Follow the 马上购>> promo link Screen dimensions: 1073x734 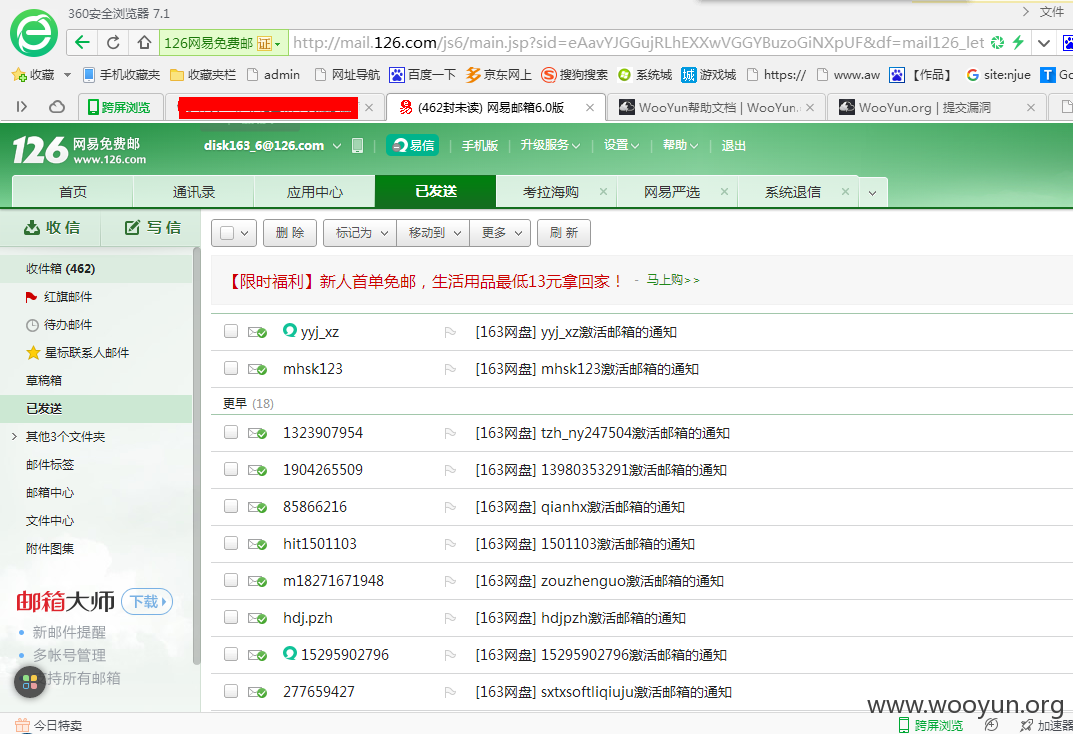673,280
